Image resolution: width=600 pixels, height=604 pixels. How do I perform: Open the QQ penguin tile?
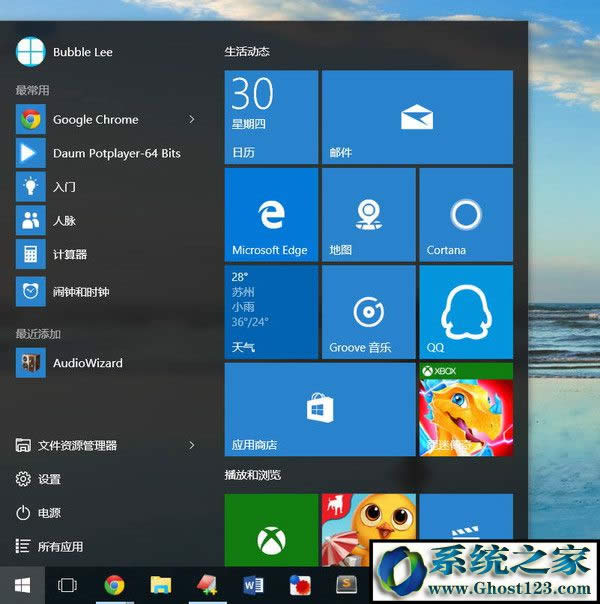(465, 312)
